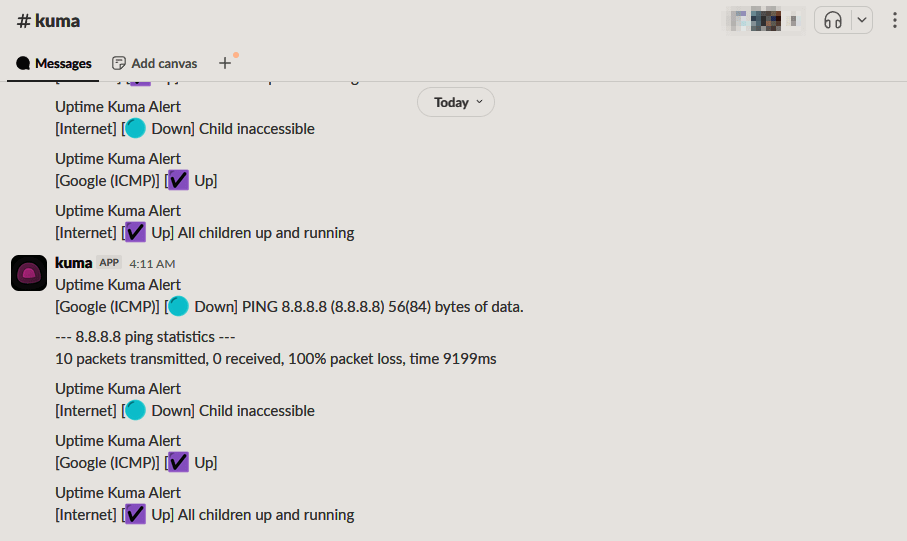This screenshot has width=907, height=541.
Task: Open the kuma sender name profile
Action: pos(73,263)
